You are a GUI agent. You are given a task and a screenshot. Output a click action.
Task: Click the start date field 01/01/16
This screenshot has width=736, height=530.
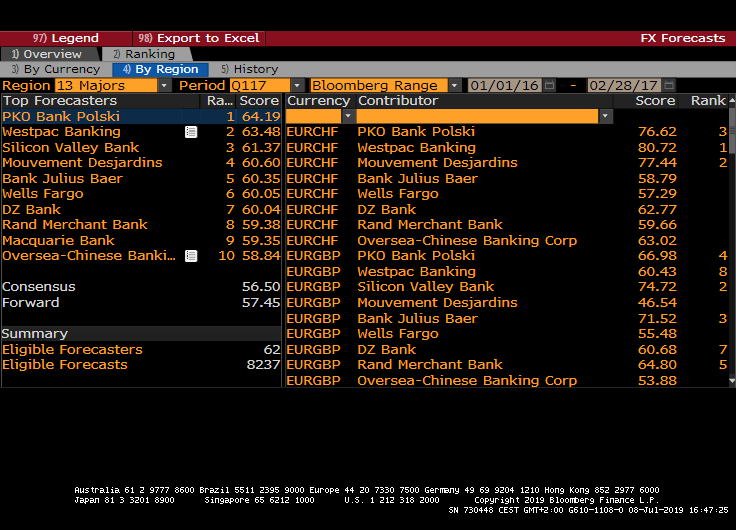click(504, 86)
